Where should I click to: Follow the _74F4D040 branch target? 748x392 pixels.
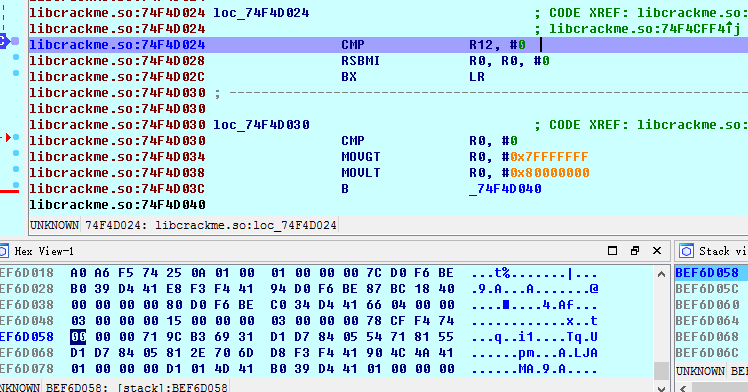pyautogui.click(x=505, y=189)
